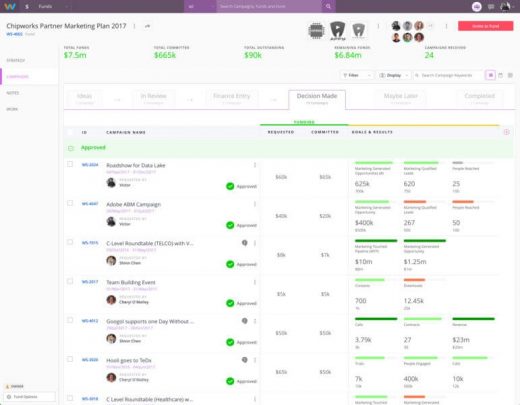Open the Filter dropdown

pos(356,75)
